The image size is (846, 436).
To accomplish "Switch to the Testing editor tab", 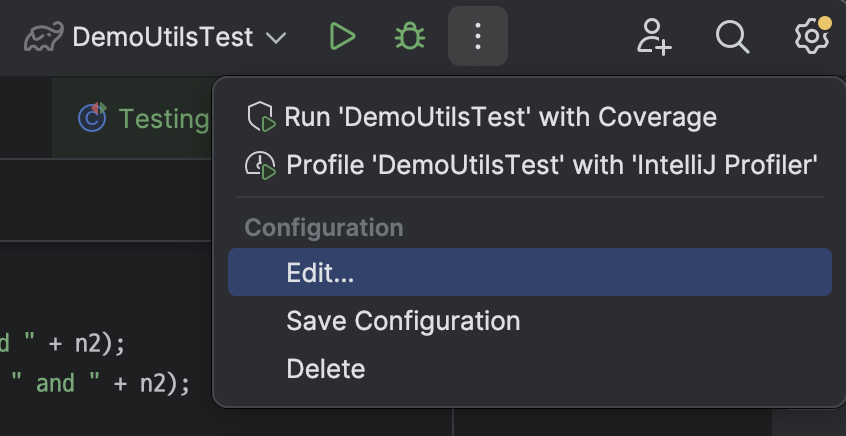I will tap(162, 119).
